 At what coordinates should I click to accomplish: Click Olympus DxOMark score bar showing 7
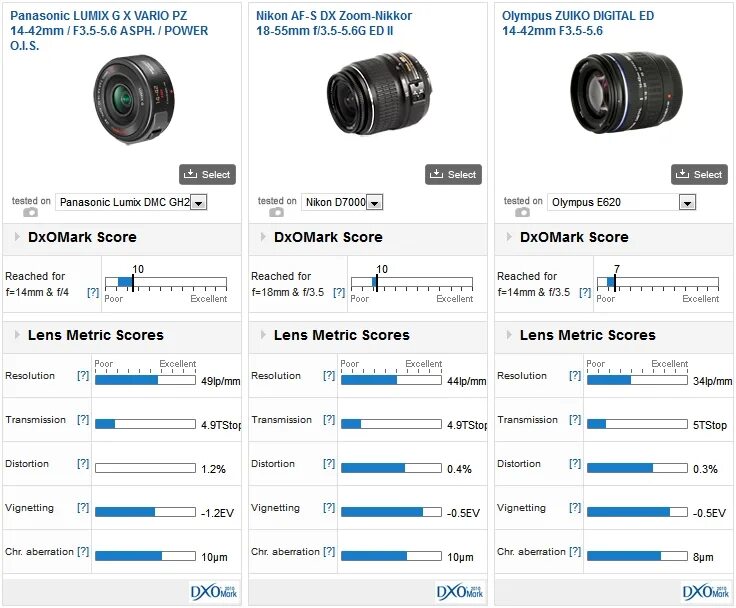click(x=658, y=282)
